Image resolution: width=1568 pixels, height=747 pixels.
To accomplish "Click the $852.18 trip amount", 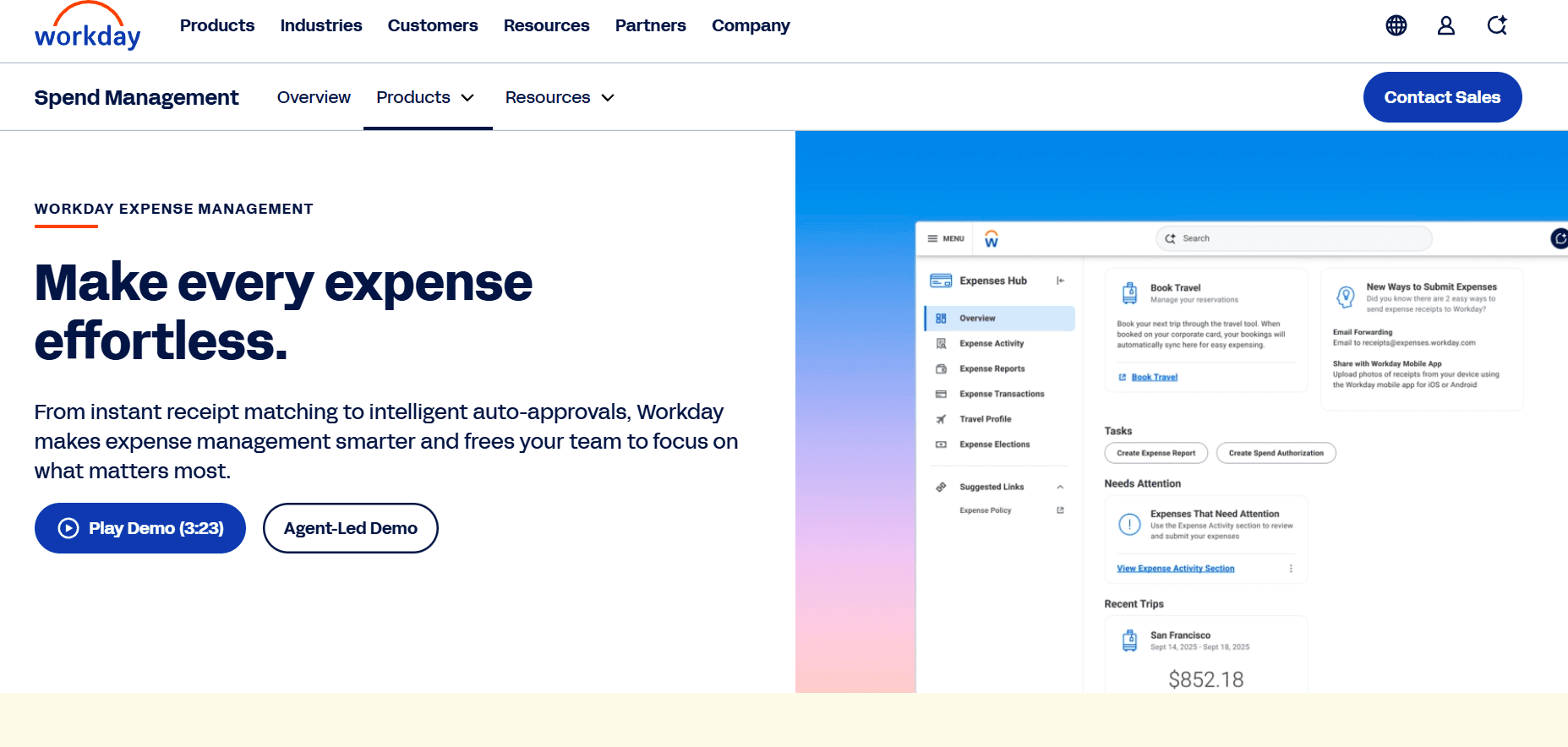I will [1206, 679].
